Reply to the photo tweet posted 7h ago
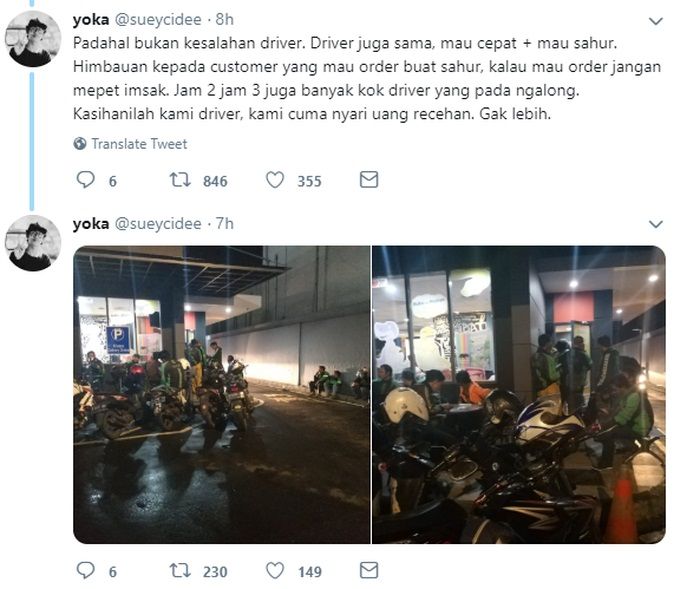 click(85, 570)
